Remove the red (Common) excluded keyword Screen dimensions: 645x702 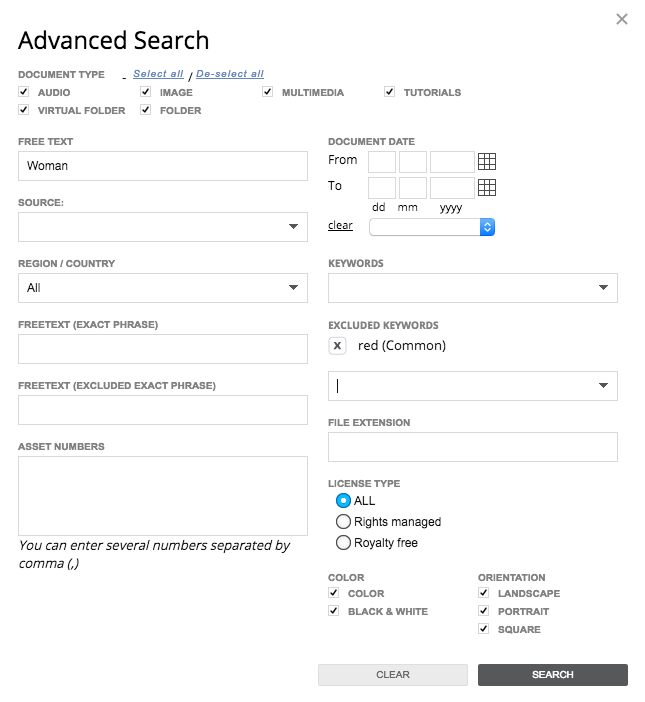(338, 346)
